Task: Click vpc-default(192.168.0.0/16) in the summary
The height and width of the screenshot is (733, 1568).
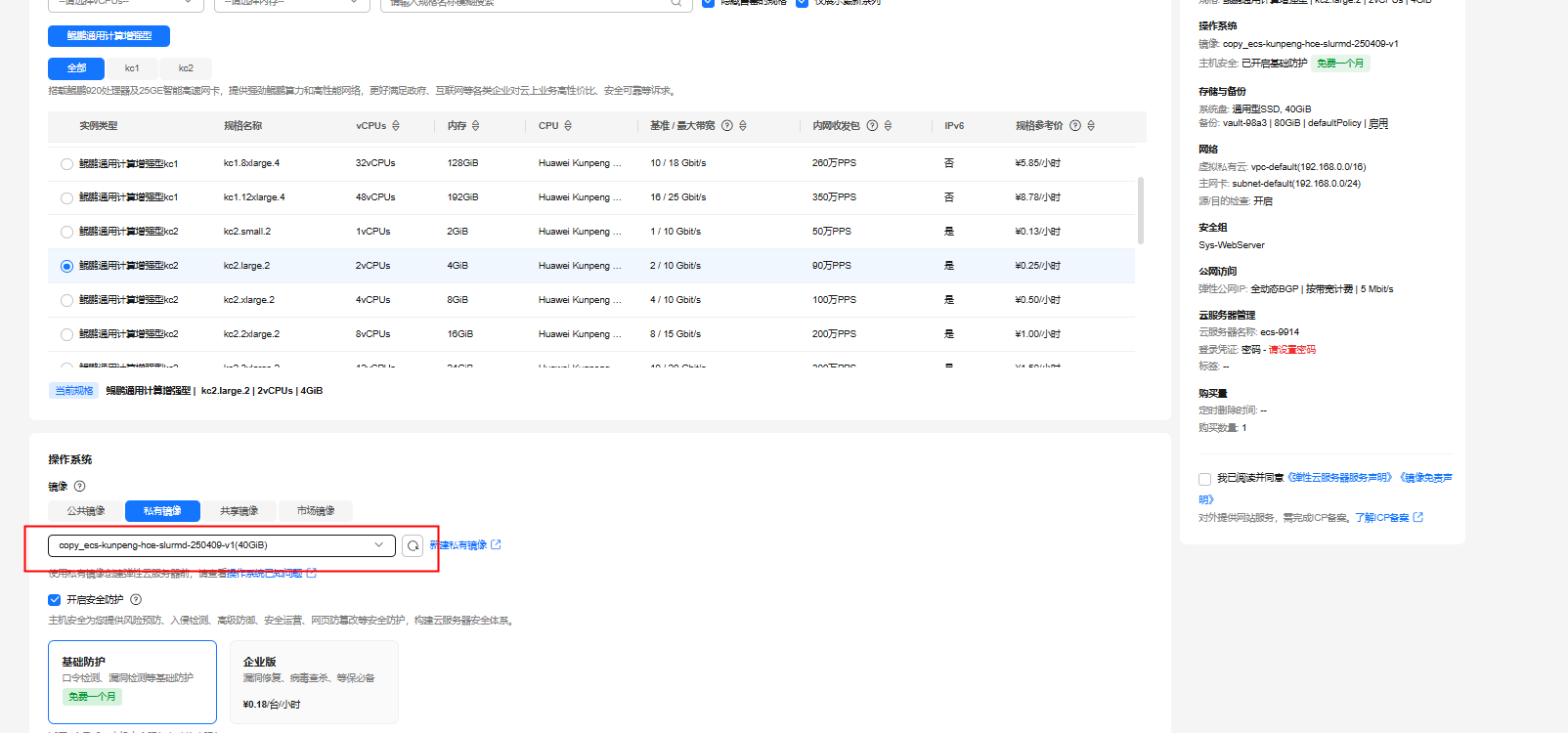Action: coord(1309,167)
